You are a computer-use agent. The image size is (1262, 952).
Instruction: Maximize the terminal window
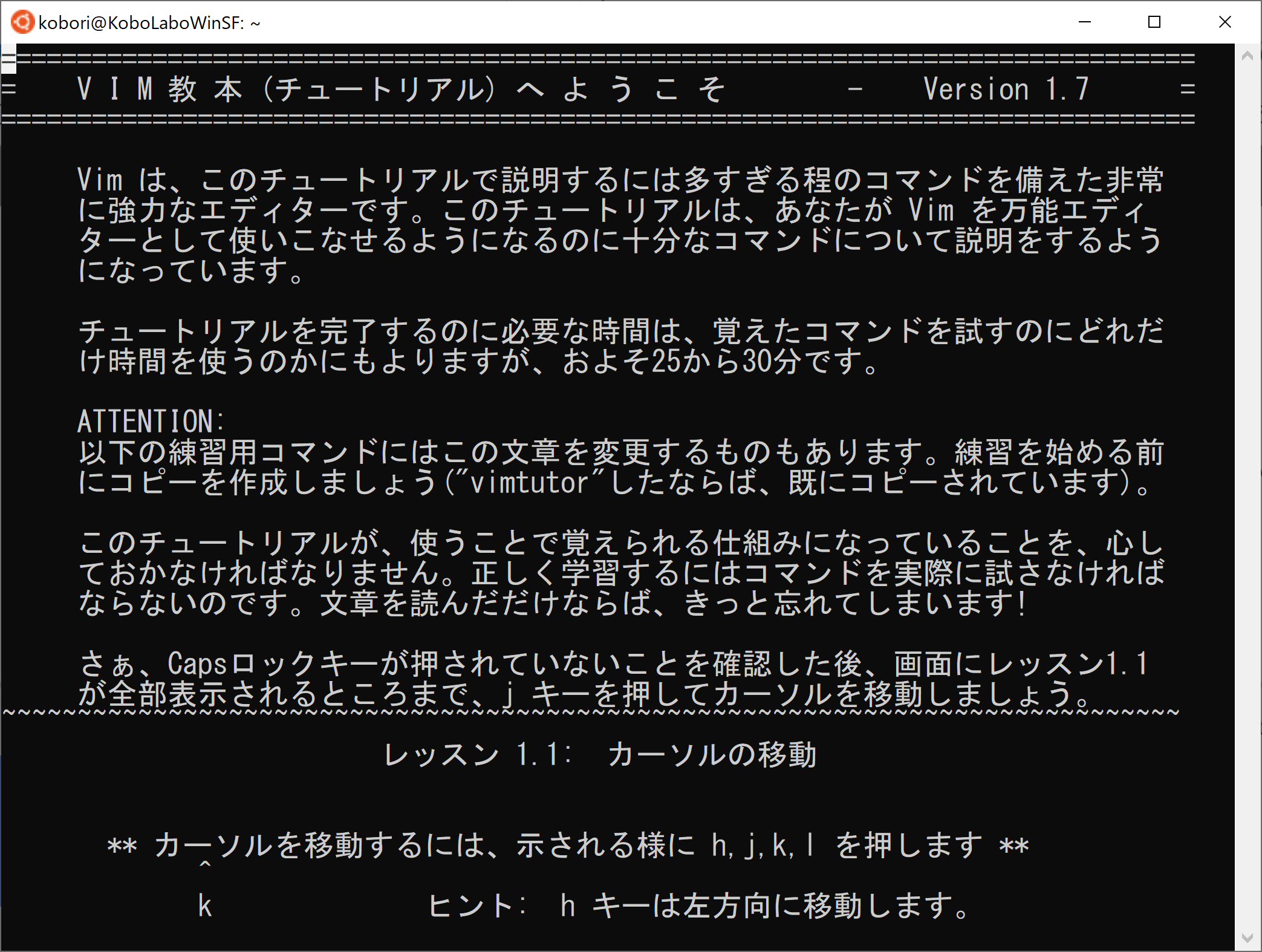click(x=1154, y=22)
